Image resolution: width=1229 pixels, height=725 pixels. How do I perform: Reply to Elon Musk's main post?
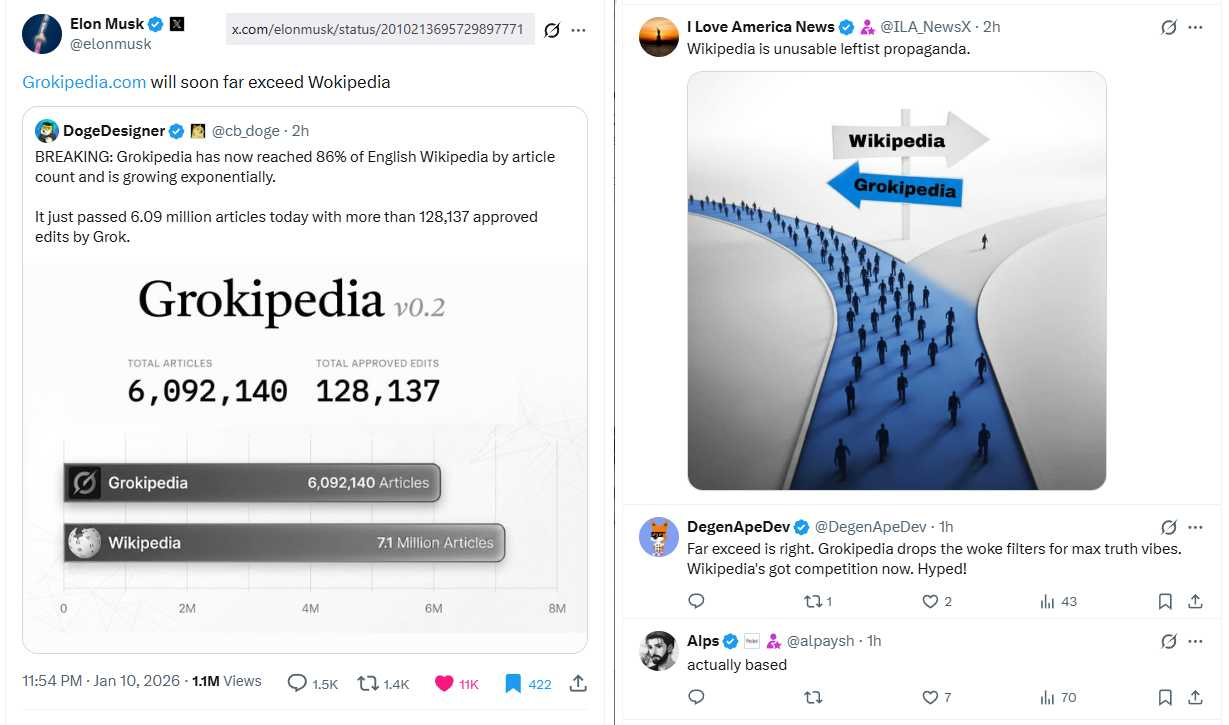298,683
